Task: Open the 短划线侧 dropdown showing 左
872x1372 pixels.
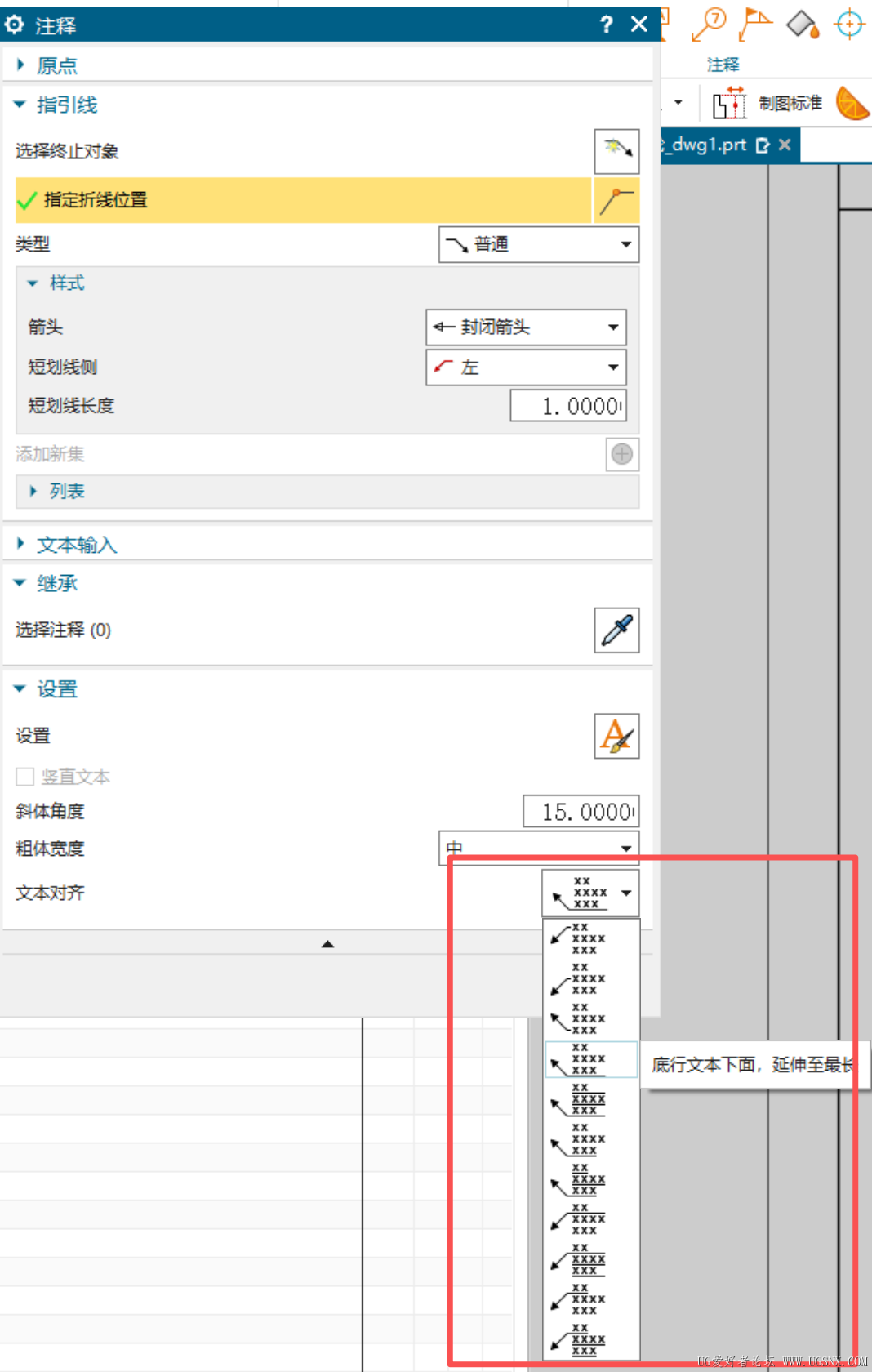Action: 526,367
